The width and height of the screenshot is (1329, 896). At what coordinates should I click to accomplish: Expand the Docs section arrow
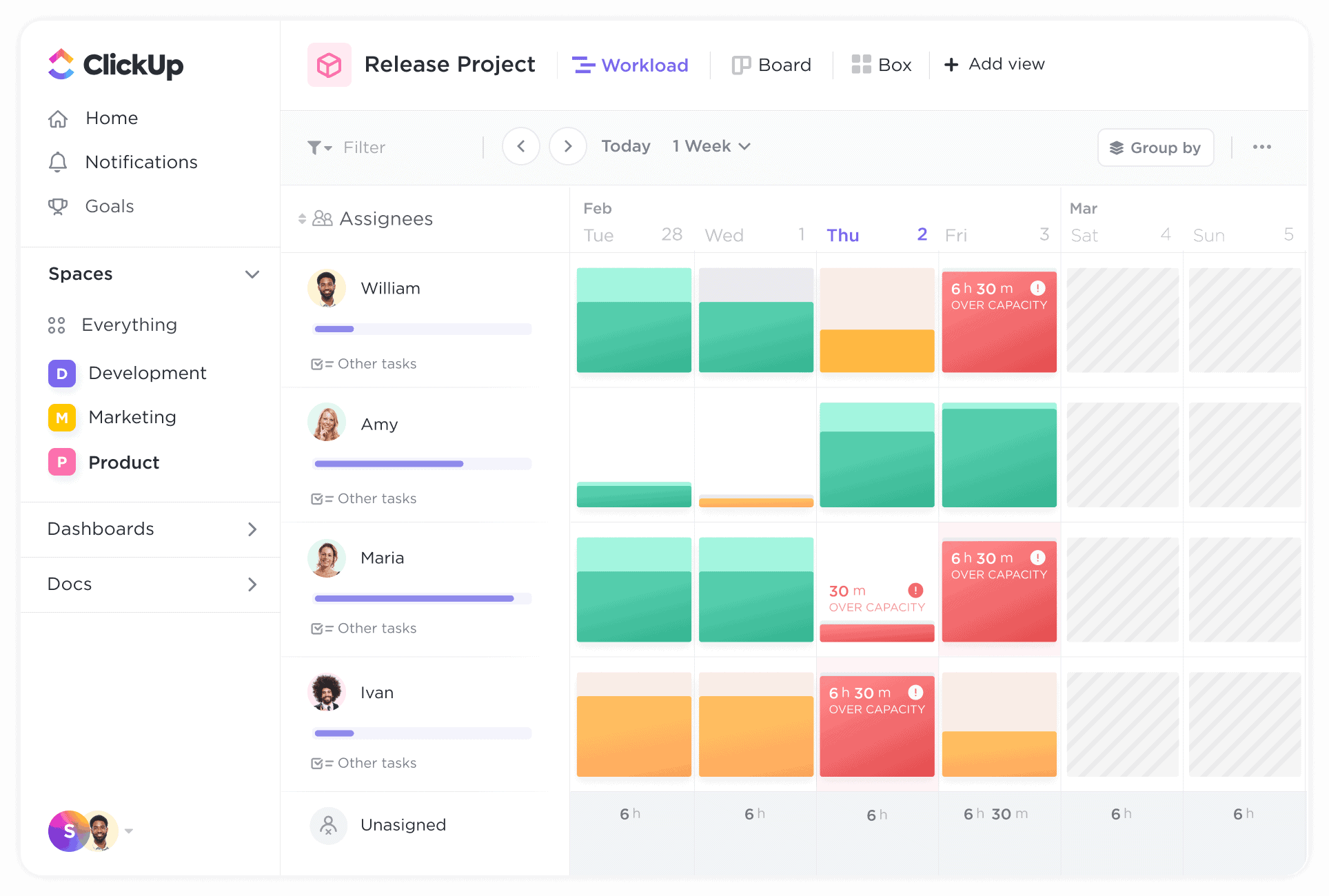pos(252,583)
